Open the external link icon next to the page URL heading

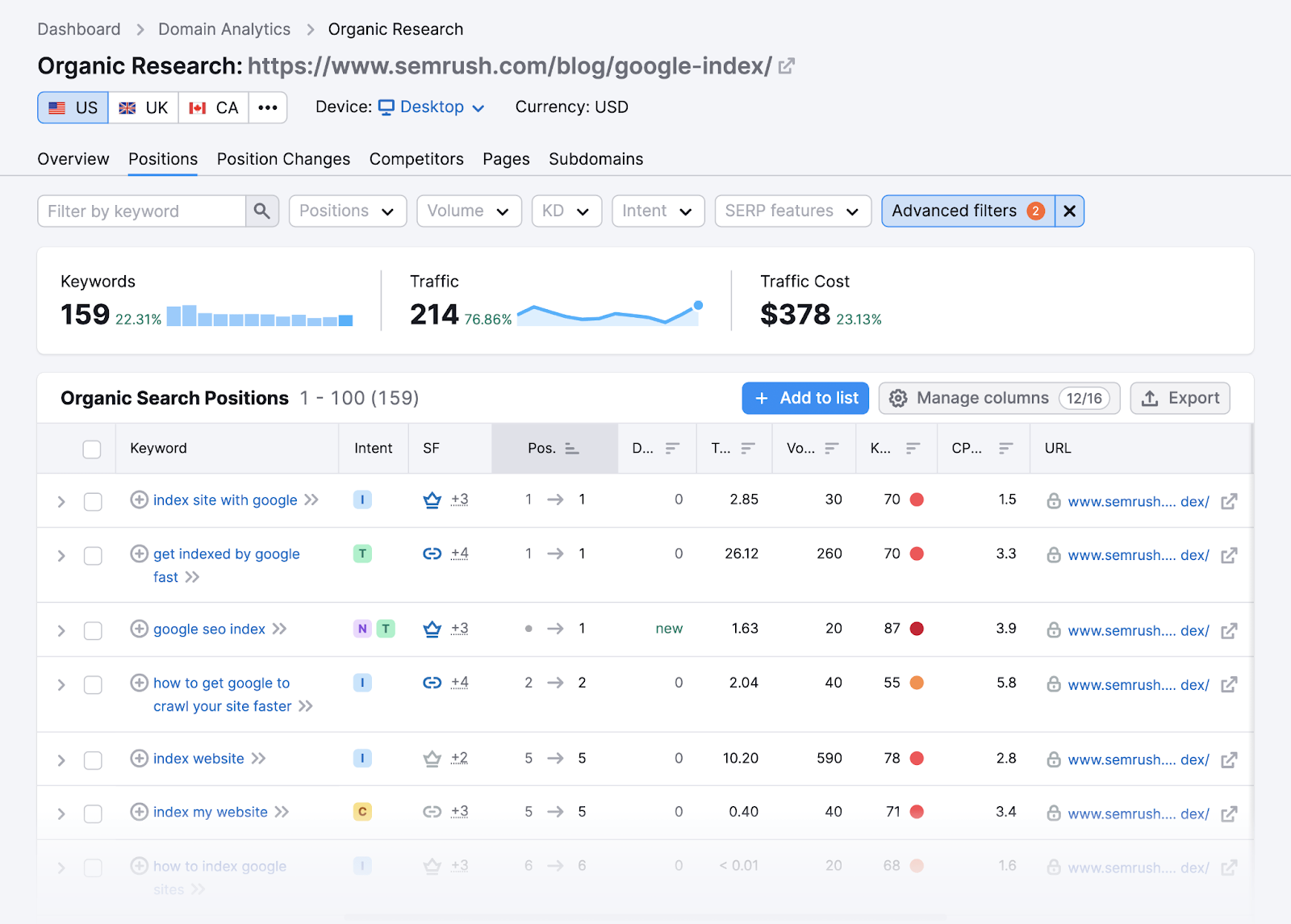786,65
